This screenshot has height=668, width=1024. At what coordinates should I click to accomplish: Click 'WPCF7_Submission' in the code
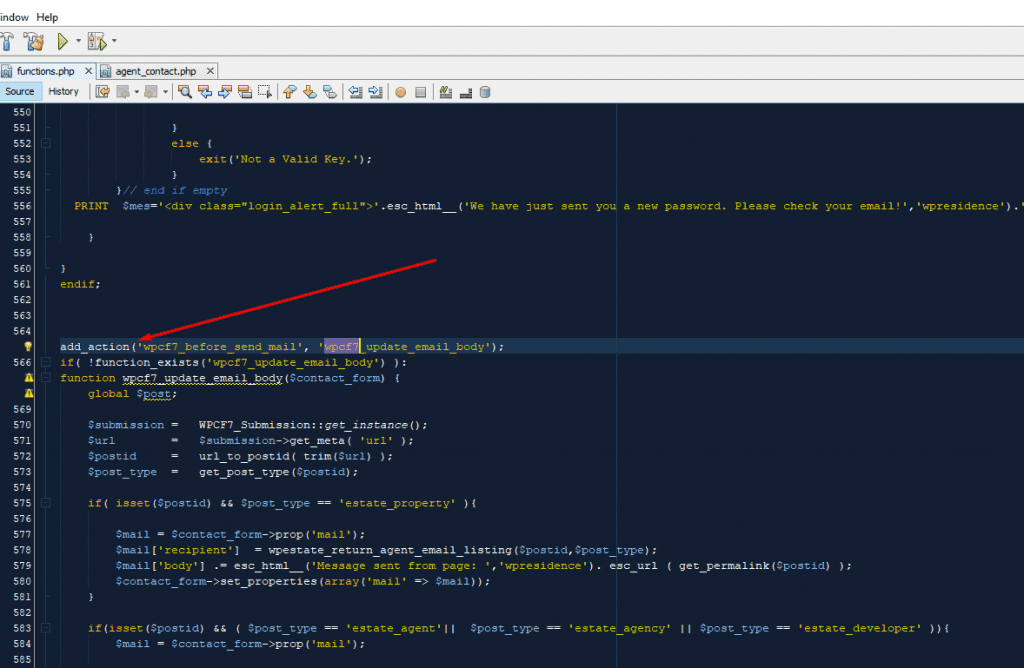click(x=255, y=425)
